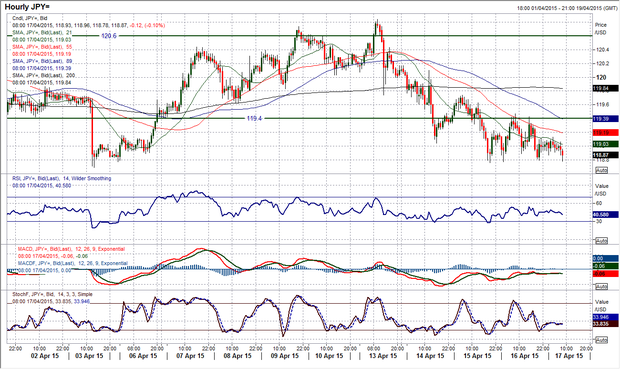Toggle Auto scaling on the RSI panel
The image size is (620, 369).
601,241
